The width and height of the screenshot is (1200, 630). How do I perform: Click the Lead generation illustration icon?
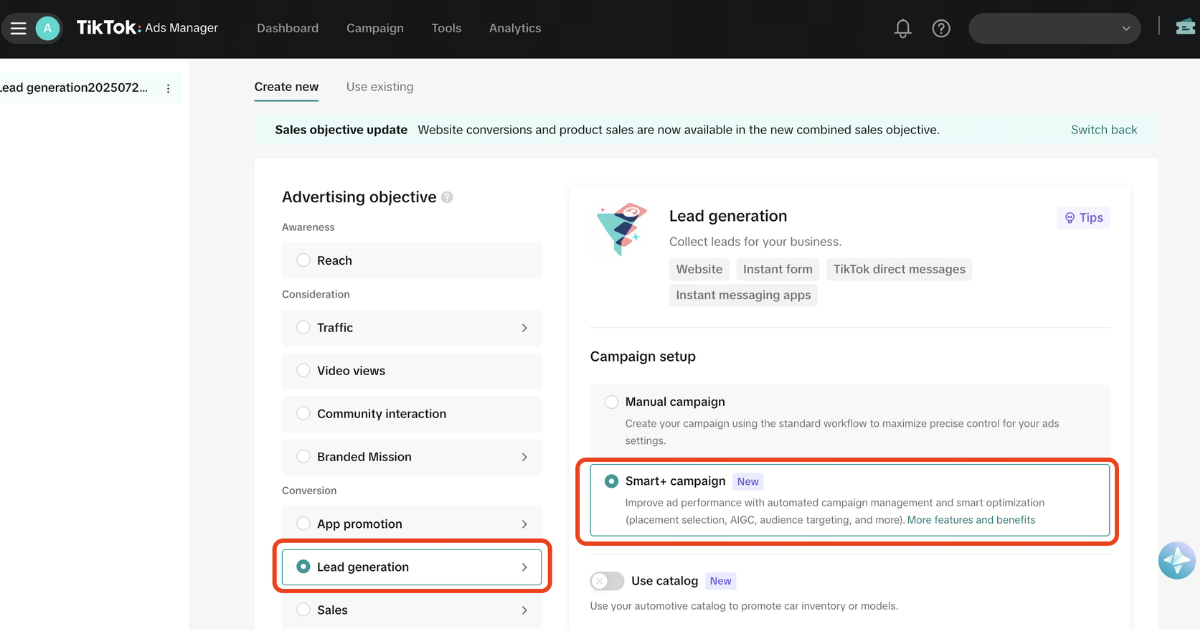coord(622,229)
